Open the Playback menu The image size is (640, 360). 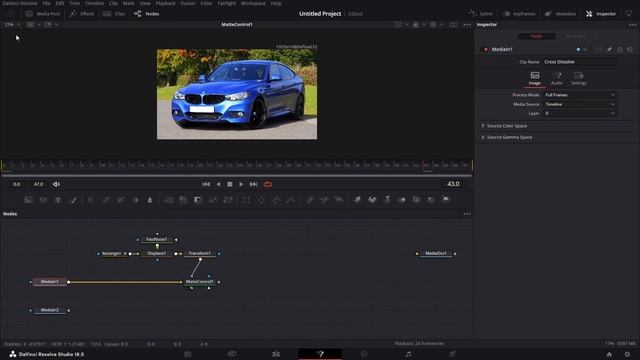[x=165, y=3]
